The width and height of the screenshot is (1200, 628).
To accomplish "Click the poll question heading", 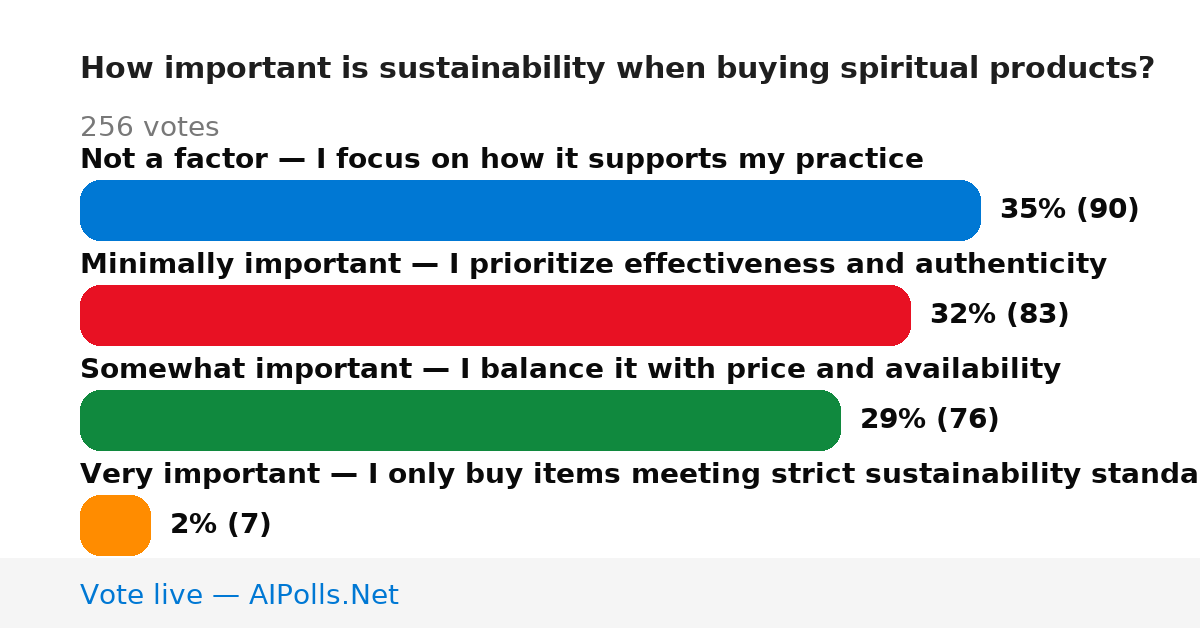I will pyautogui.click(x=617, y=69).
